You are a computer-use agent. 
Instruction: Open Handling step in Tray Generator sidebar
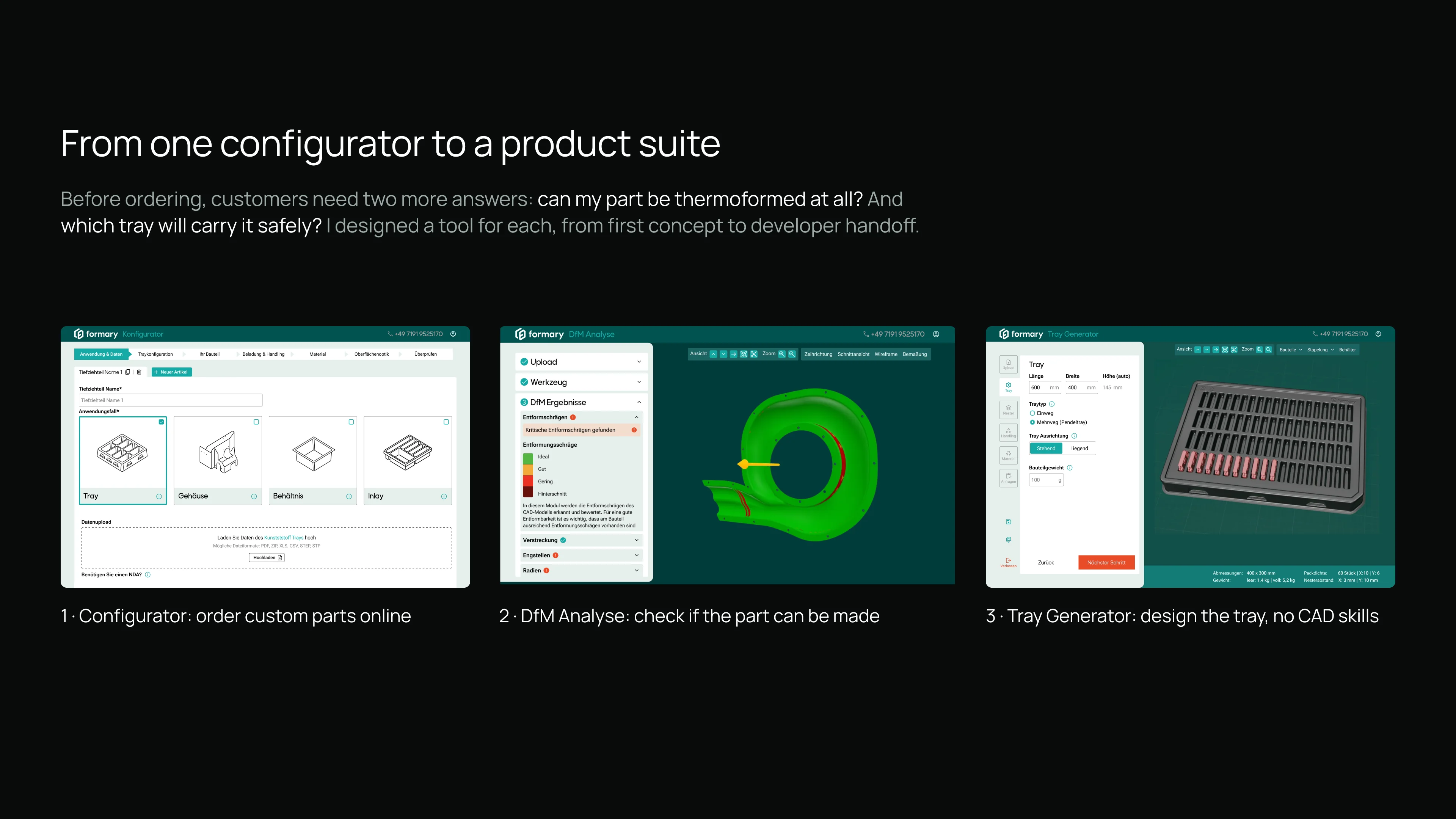1008,432
